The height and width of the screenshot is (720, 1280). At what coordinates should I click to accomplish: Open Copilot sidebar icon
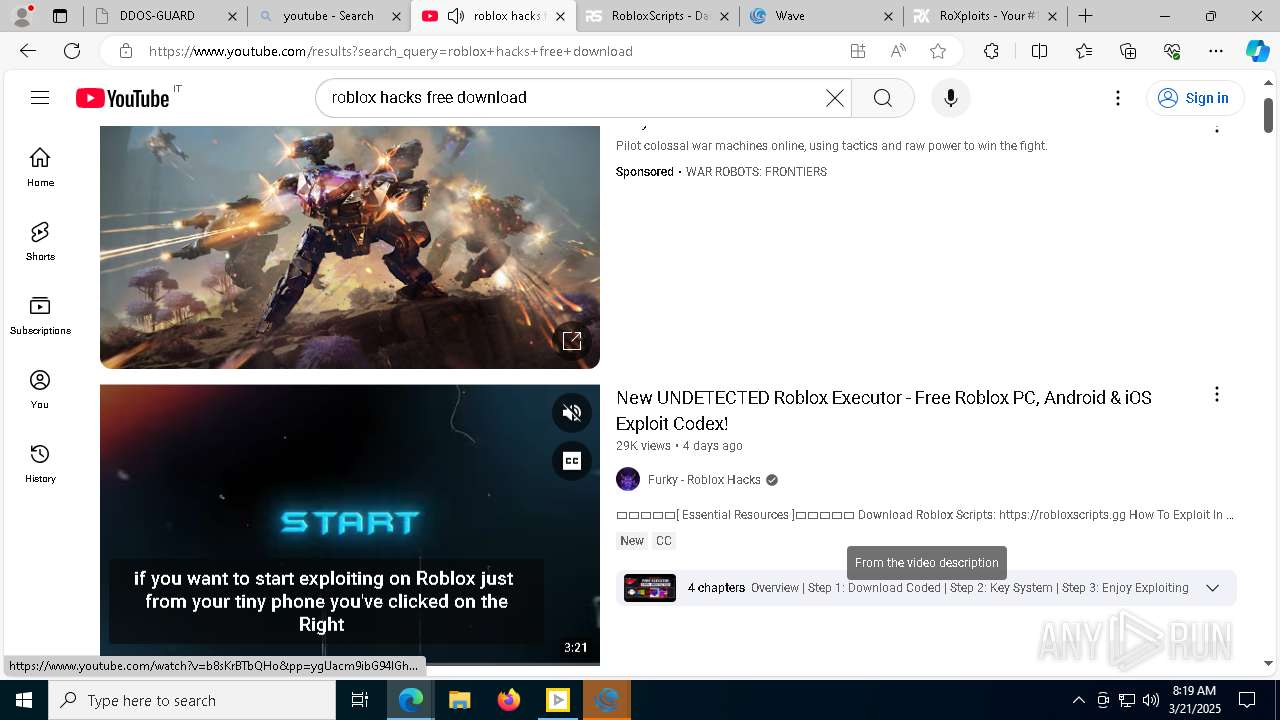[1257, 51]
